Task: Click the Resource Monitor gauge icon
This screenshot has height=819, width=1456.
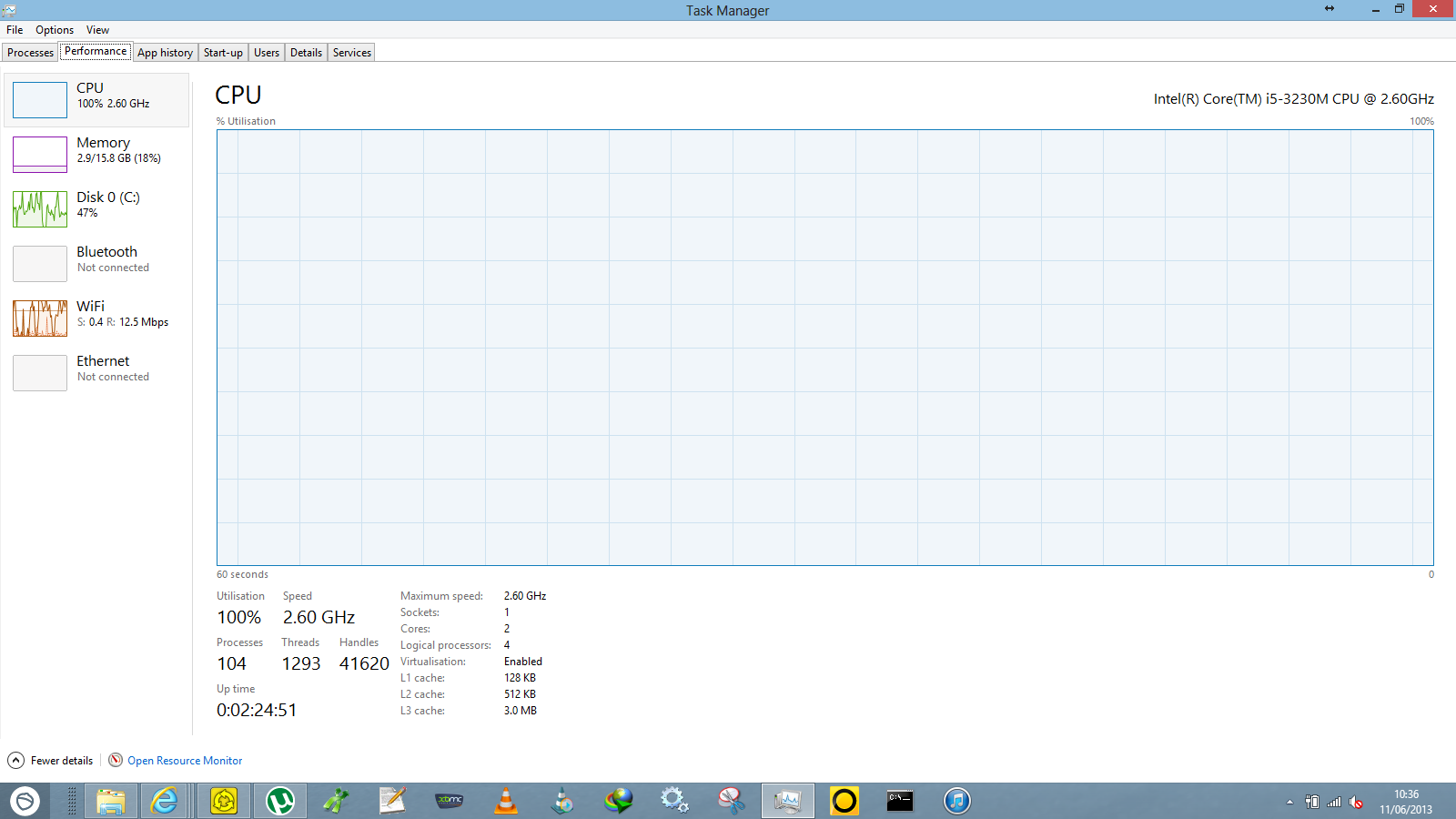Action: 116,760
